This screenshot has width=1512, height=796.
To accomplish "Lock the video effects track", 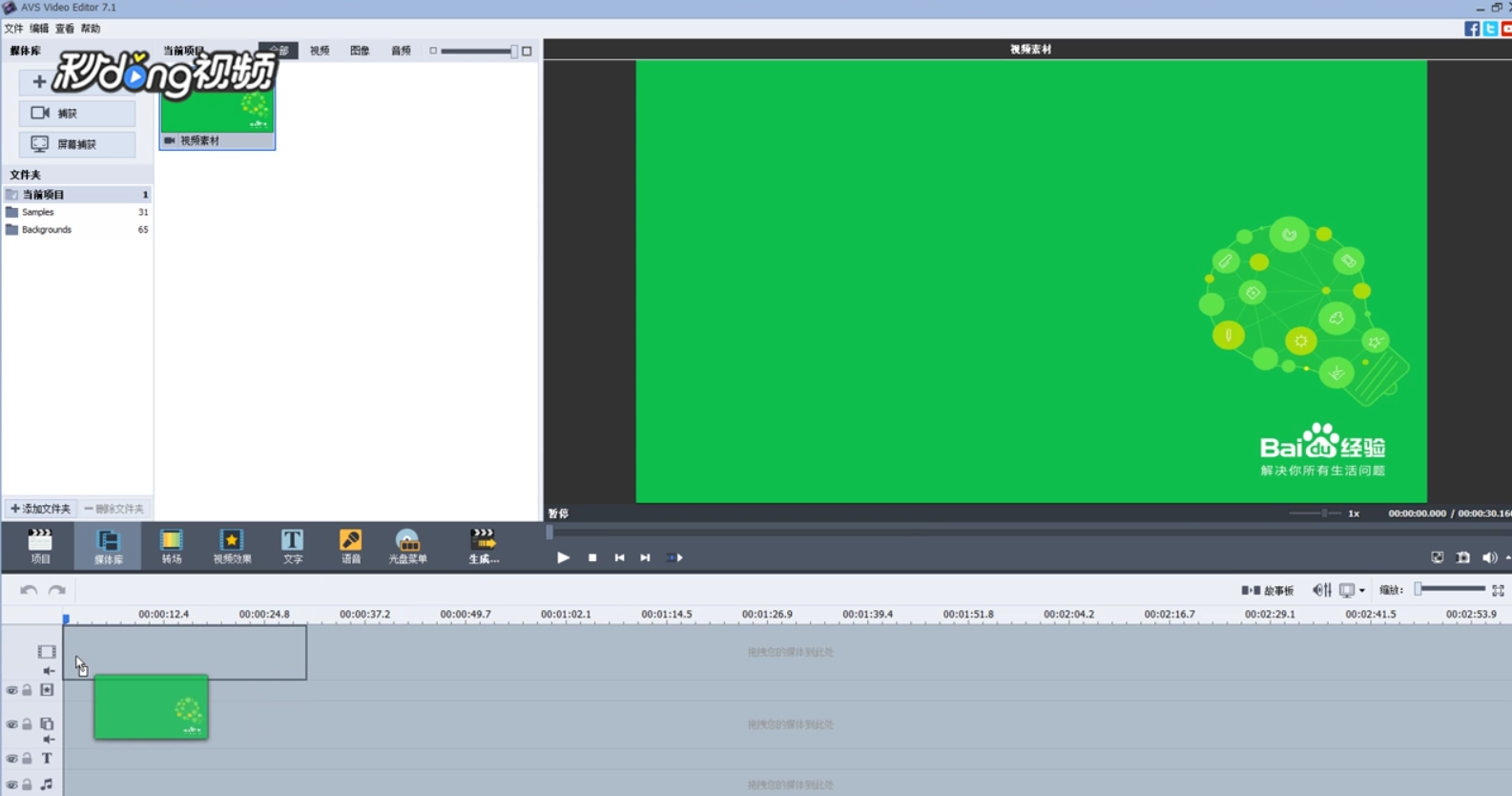I will (x=28, y=690).
